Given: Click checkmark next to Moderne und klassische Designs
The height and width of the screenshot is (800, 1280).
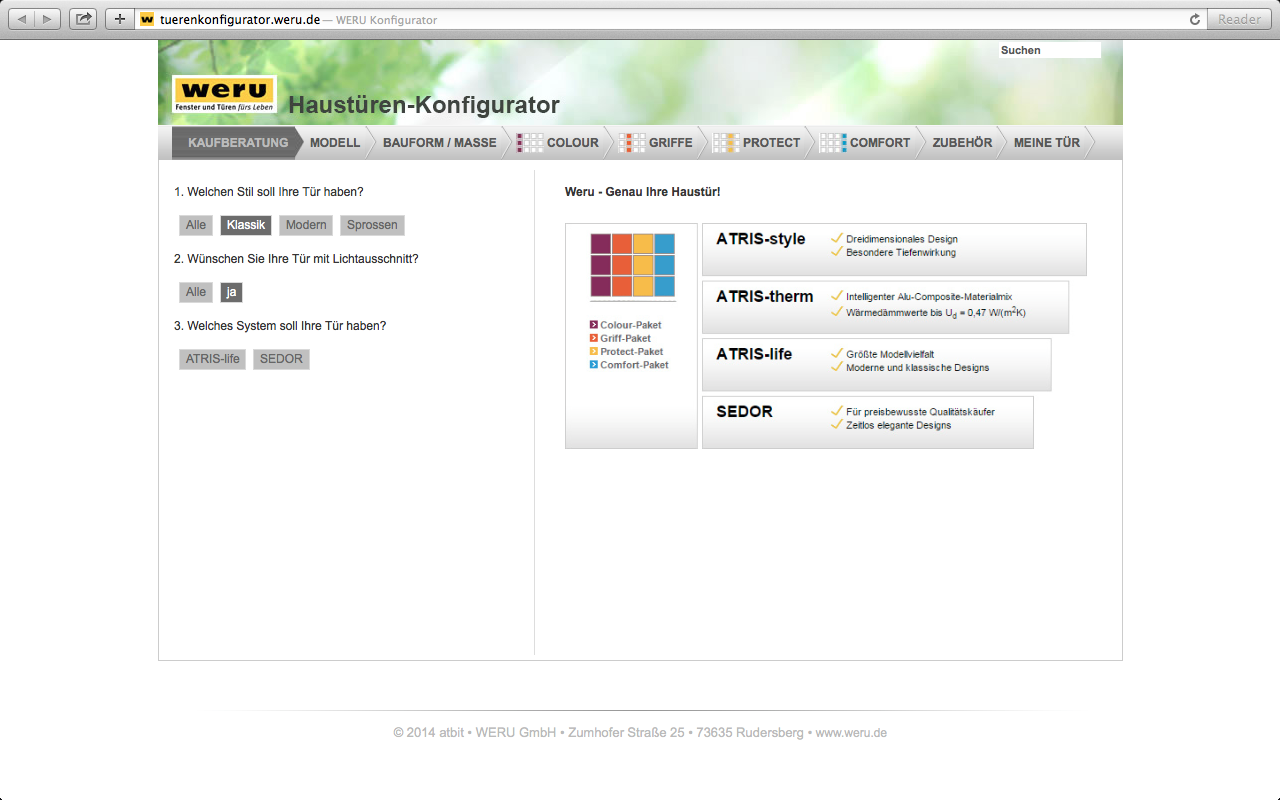Looking at the screenshot, I should (837, 367).
